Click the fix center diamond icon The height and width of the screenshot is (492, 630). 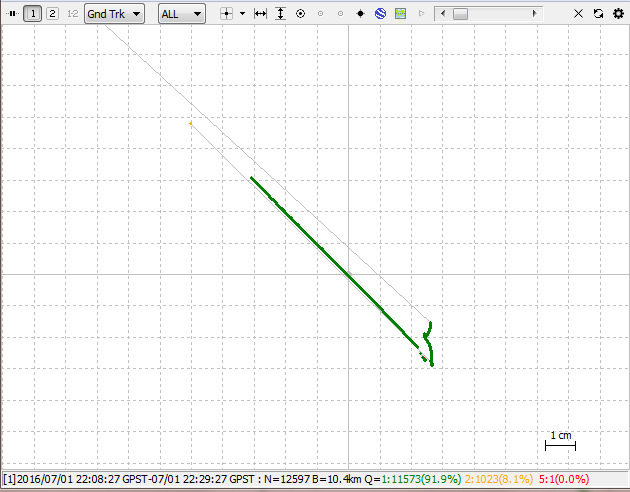360,14
